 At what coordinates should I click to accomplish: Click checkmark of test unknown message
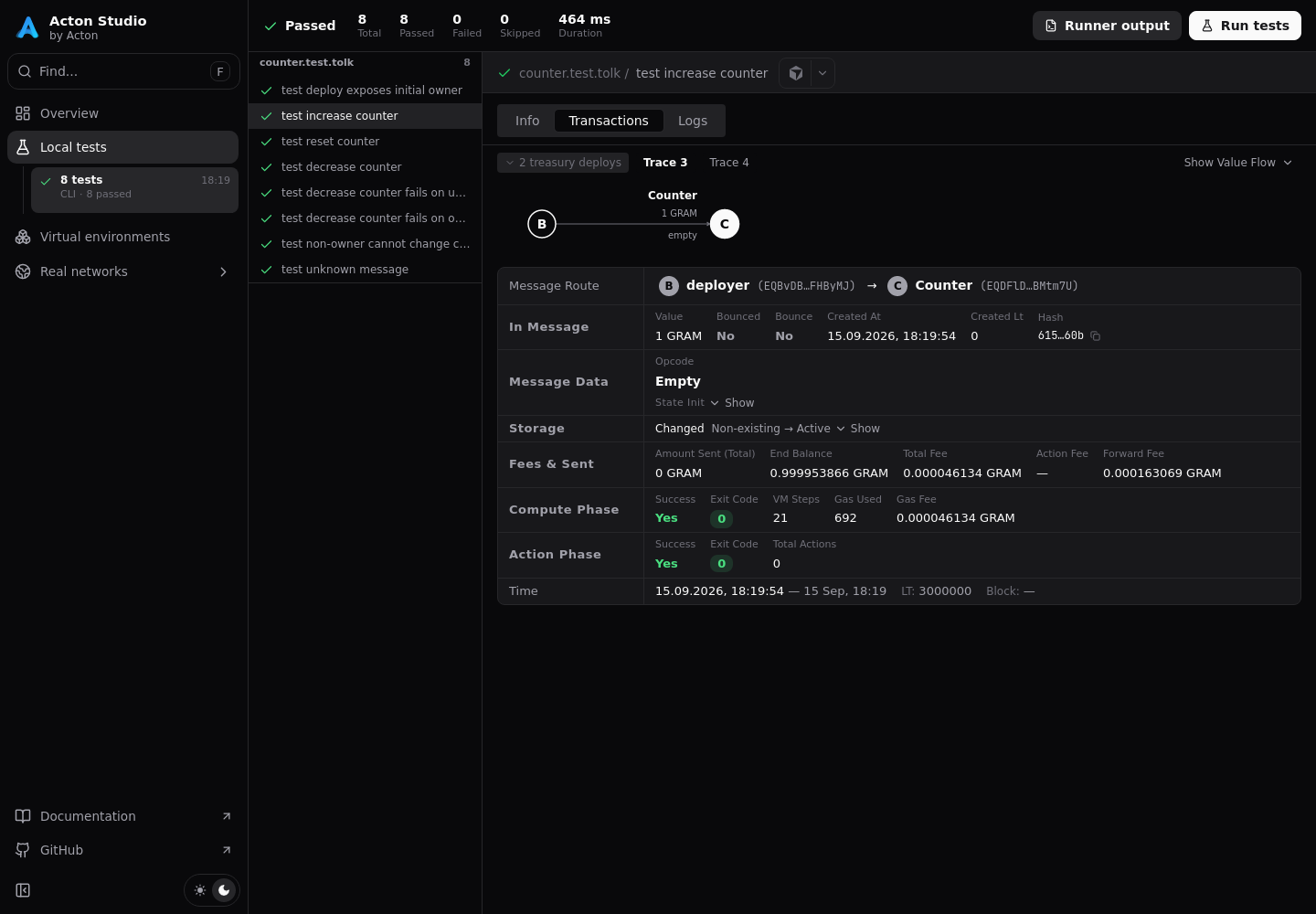267,270
